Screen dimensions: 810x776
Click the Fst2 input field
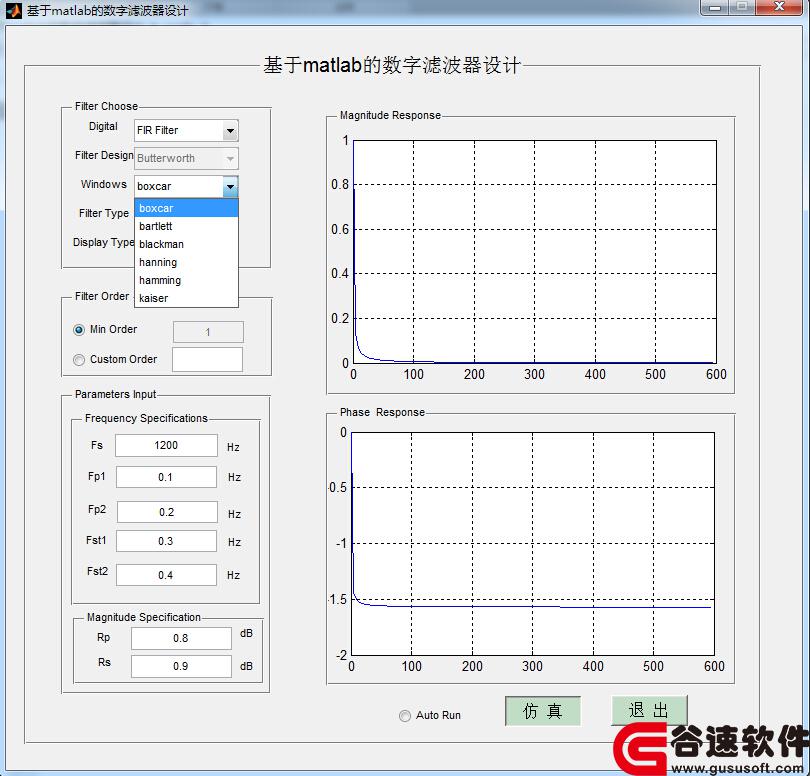[166, 575]
